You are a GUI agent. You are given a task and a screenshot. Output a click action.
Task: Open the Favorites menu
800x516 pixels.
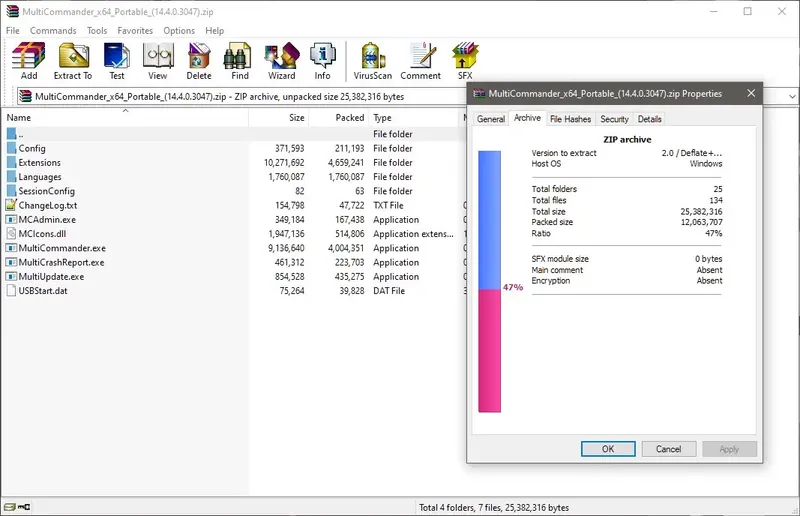135,31
